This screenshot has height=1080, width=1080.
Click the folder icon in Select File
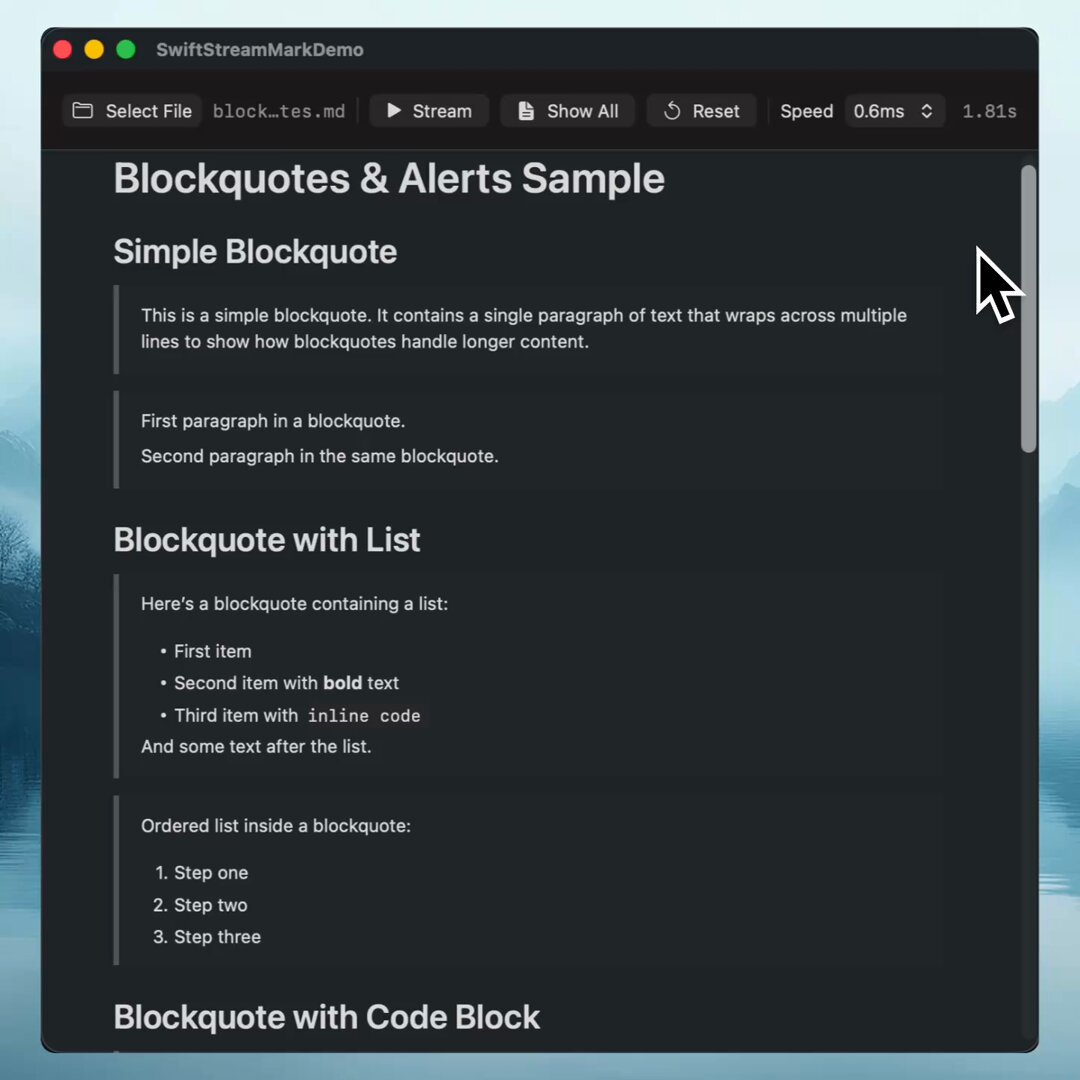click(83, 111)
